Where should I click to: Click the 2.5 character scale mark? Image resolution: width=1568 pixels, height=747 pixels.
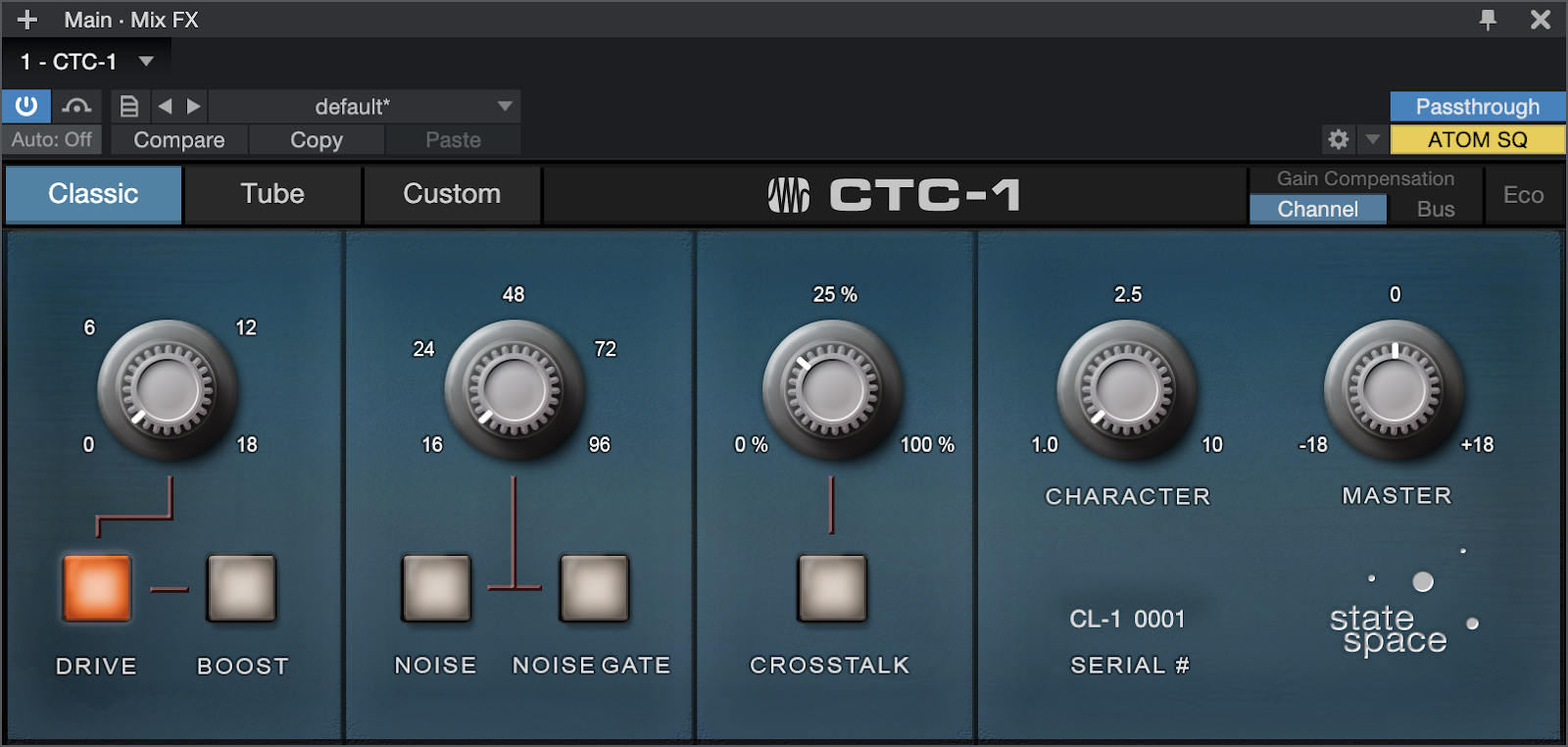click(1128, 294)
